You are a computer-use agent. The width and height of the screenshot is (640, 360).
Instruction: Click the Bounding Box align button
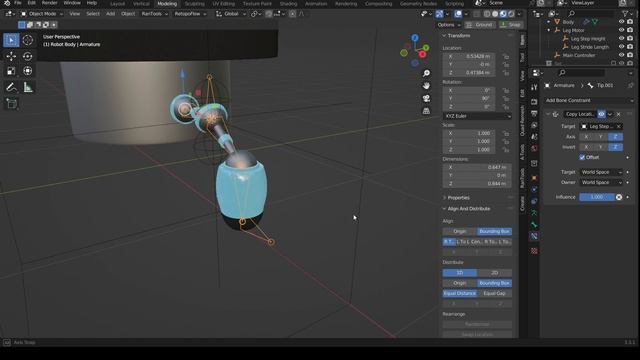click(494, 231)
